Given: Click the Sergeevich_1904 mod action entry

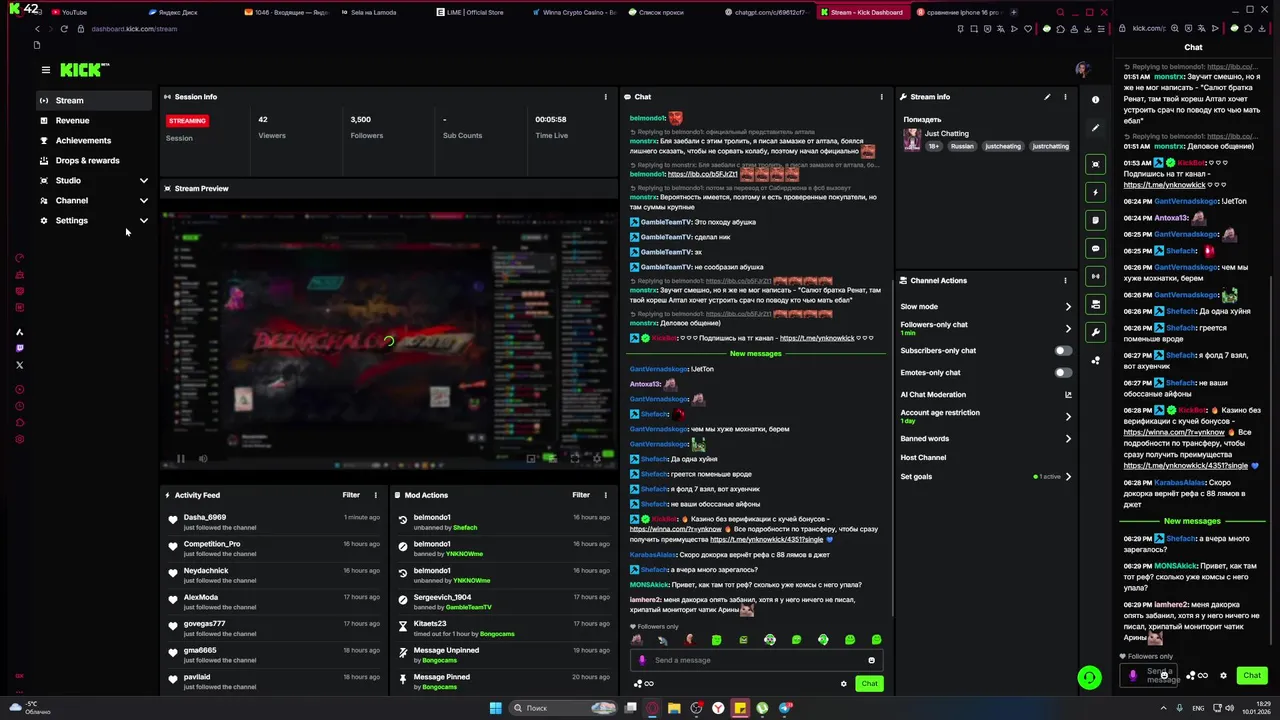Looking at the screenshot, I should [503, 602].
